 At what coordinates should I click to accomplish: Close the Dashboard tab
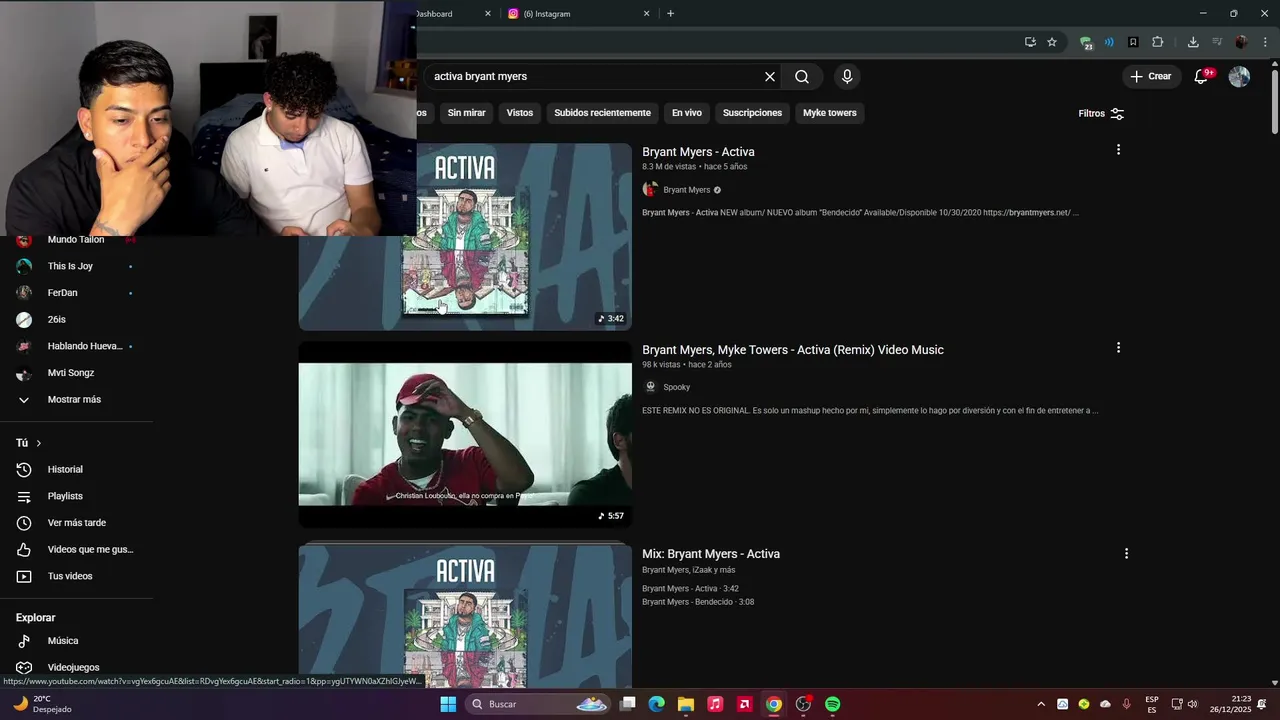(x=488, y=14)
